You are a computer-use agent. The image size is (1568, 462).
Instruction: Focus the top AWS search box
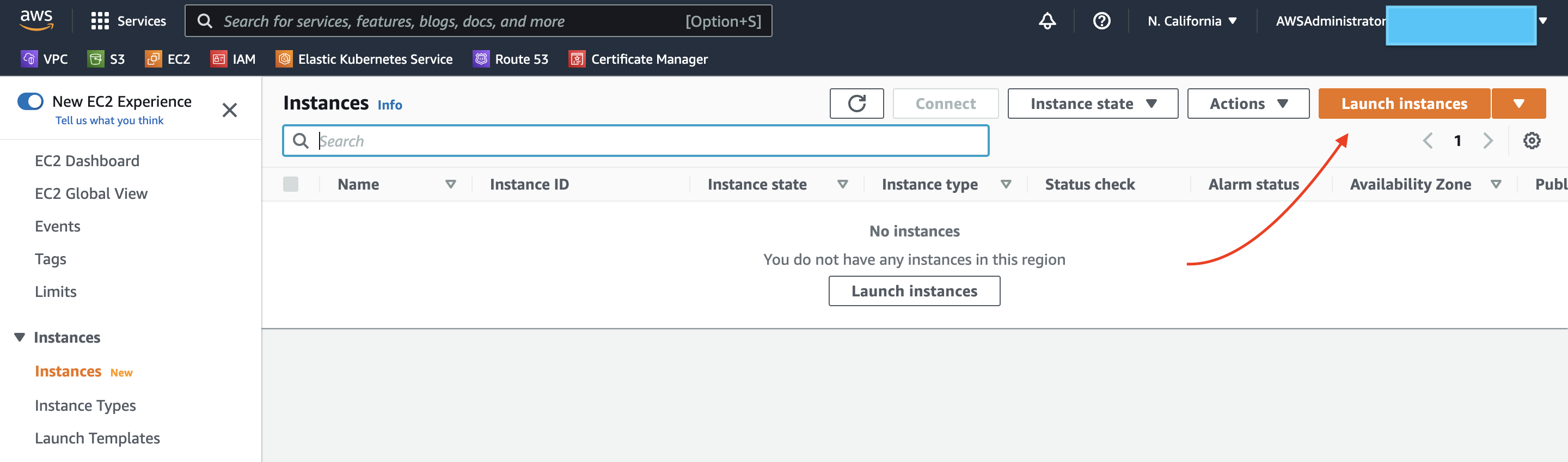pyautogui.click(x=478, y=21)
